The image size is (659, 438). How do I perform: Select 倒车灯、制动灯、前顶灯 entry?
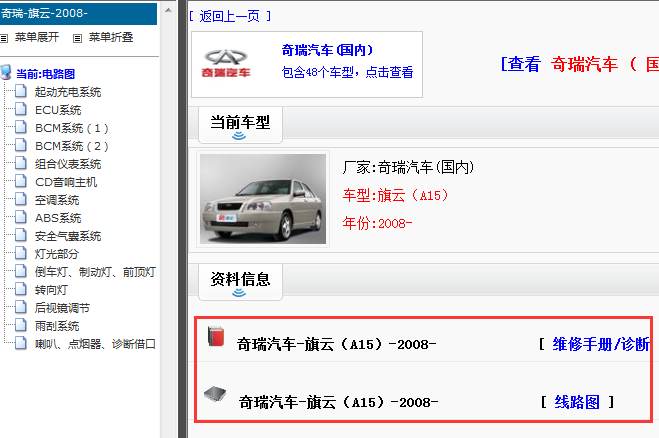point(95,272)
